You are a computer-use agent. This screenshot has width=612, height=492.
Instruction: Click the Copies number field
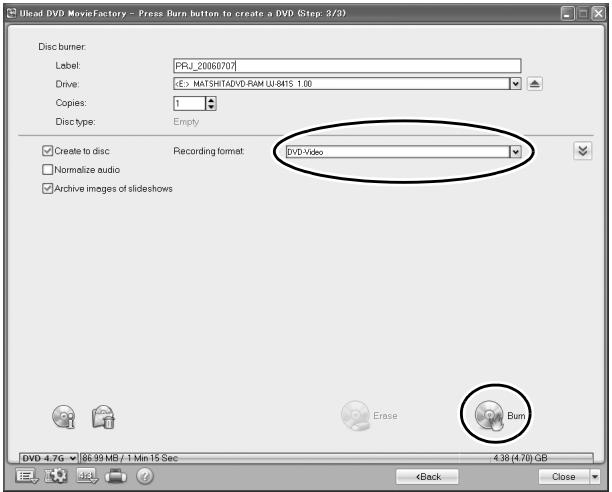click(x=189, y=103)
